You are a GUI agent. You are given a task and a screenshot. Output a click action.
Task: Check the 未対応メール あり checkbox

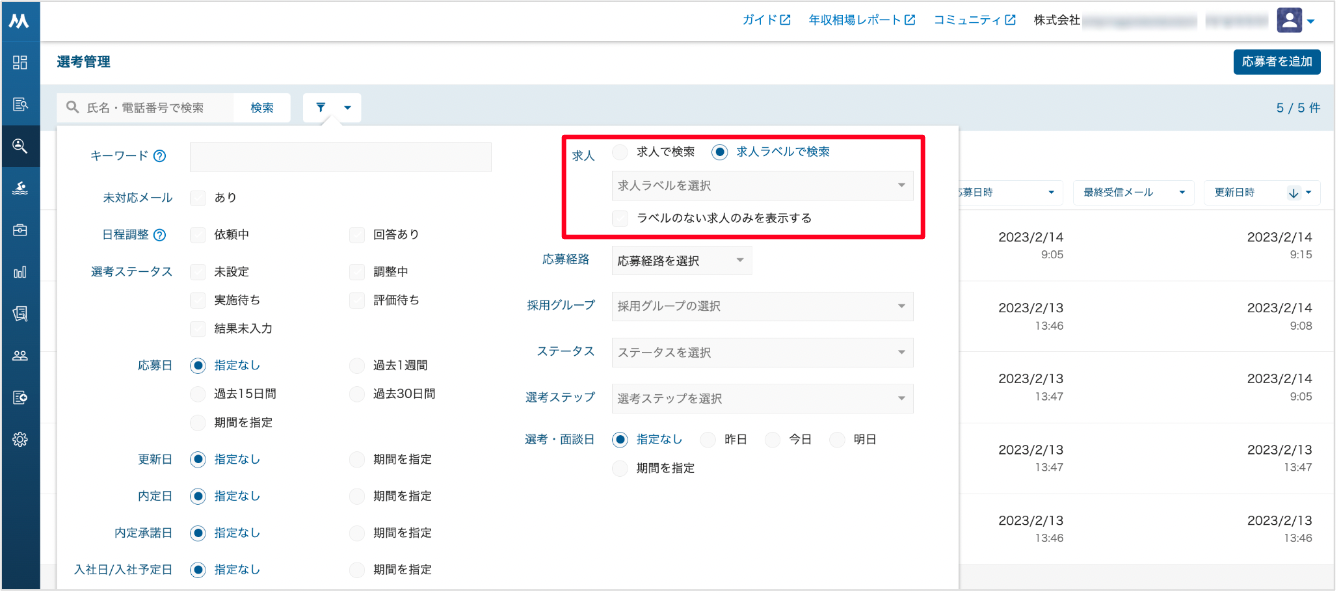click(x=198, y=198)
